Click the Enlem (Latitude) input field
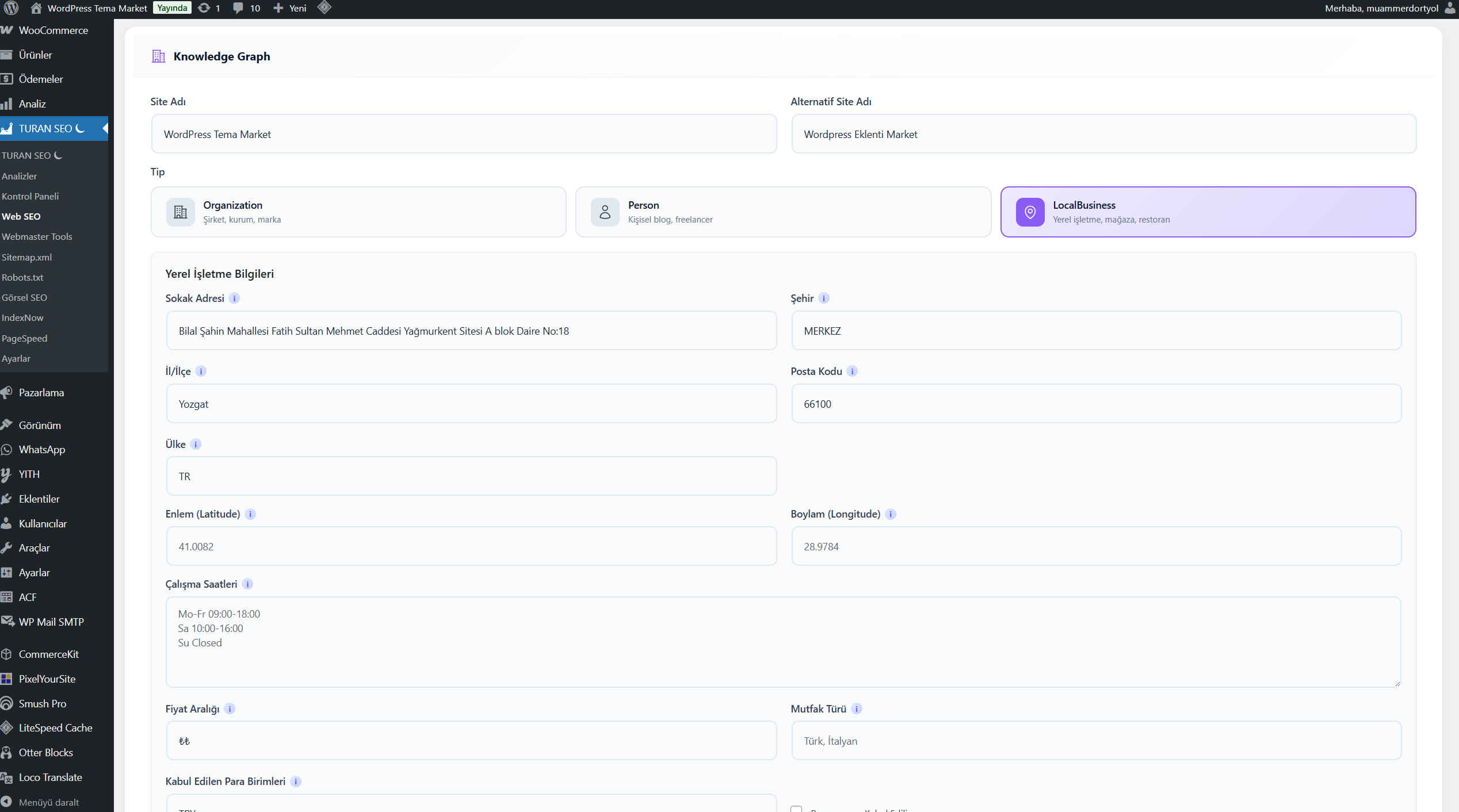This screenshot has height=812, width=1459. coord(471,546)
